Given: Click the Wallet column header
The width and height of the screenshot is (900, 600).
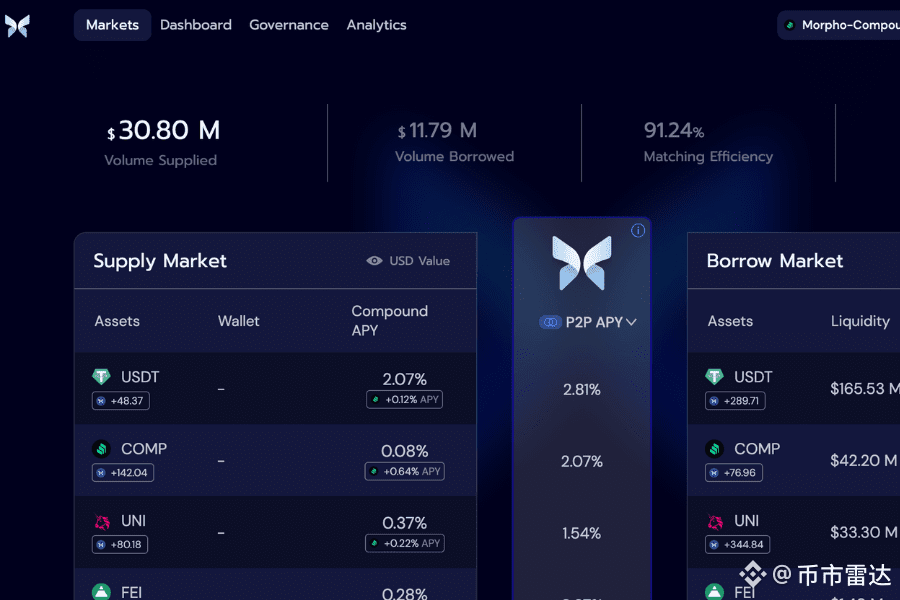Looking at the screenshot, I should (239, 321).
